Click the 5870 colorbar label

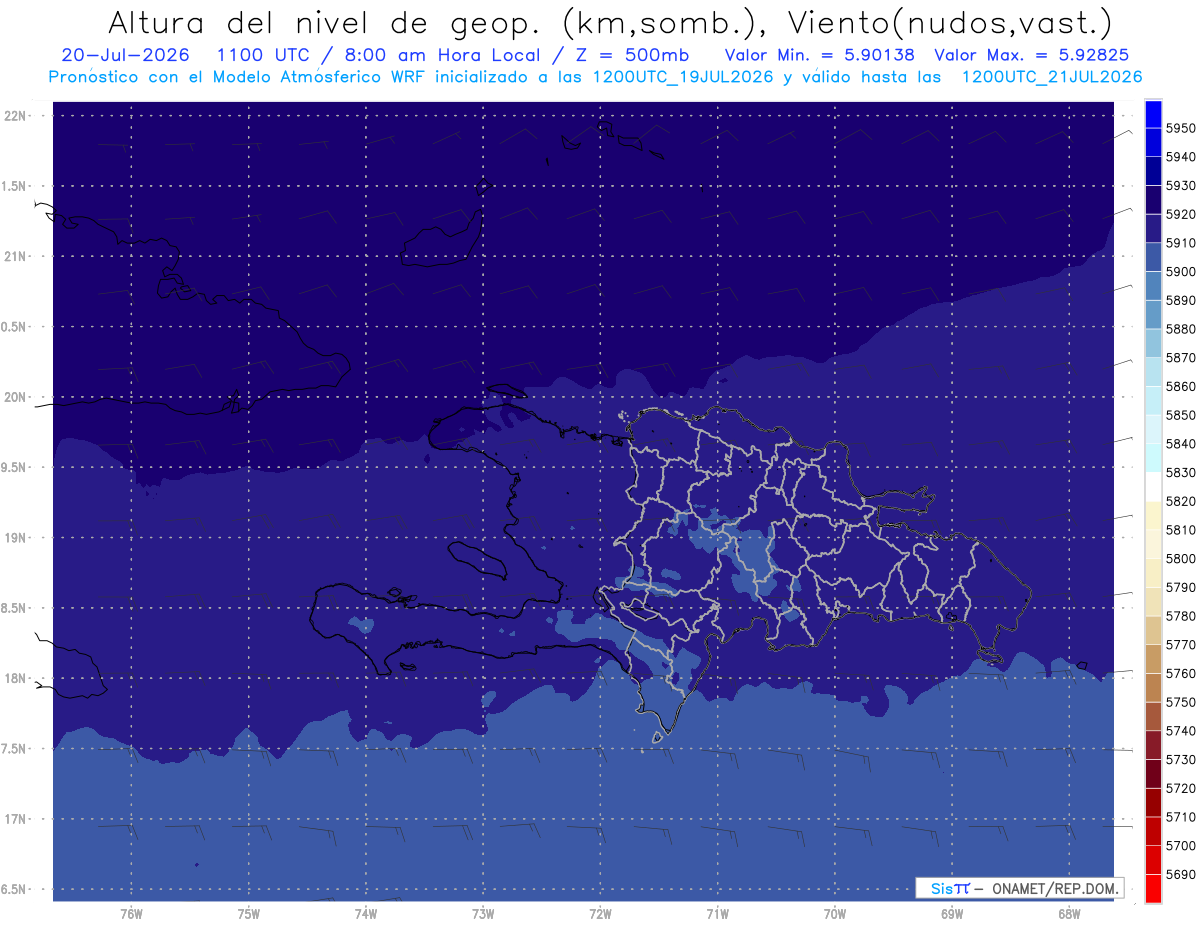pos(1180,358)
